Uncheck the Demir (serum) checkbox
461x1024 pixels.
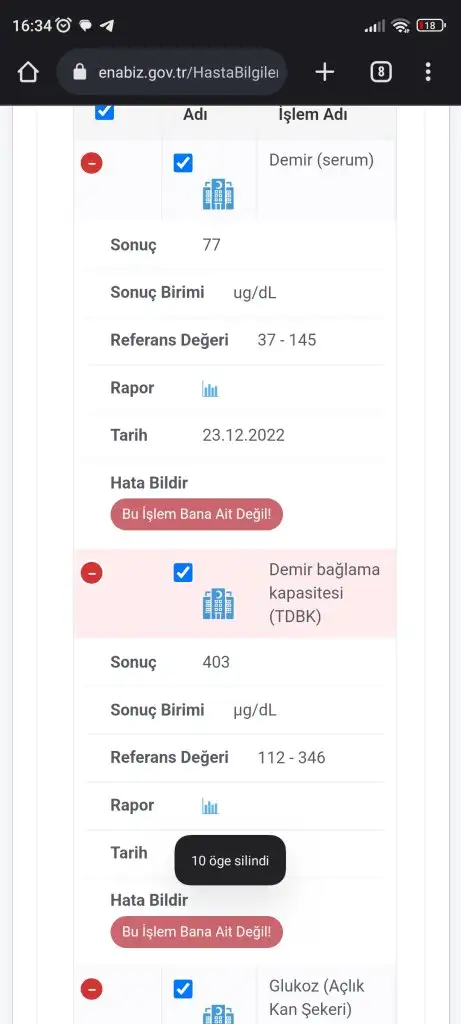point(183,163)
